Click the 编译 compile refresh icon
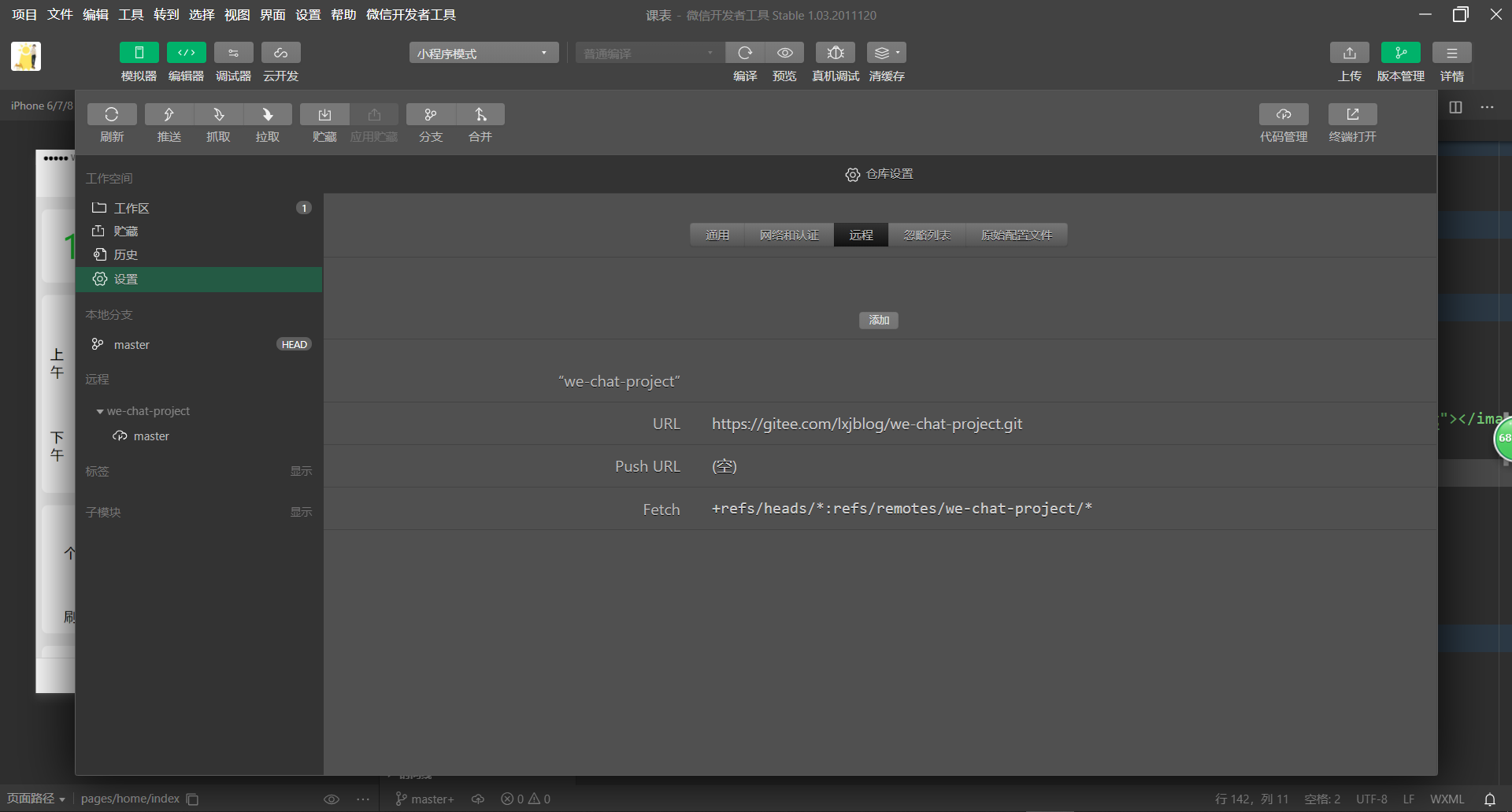Screen dimensions: 1512x812 click(745, 53)
